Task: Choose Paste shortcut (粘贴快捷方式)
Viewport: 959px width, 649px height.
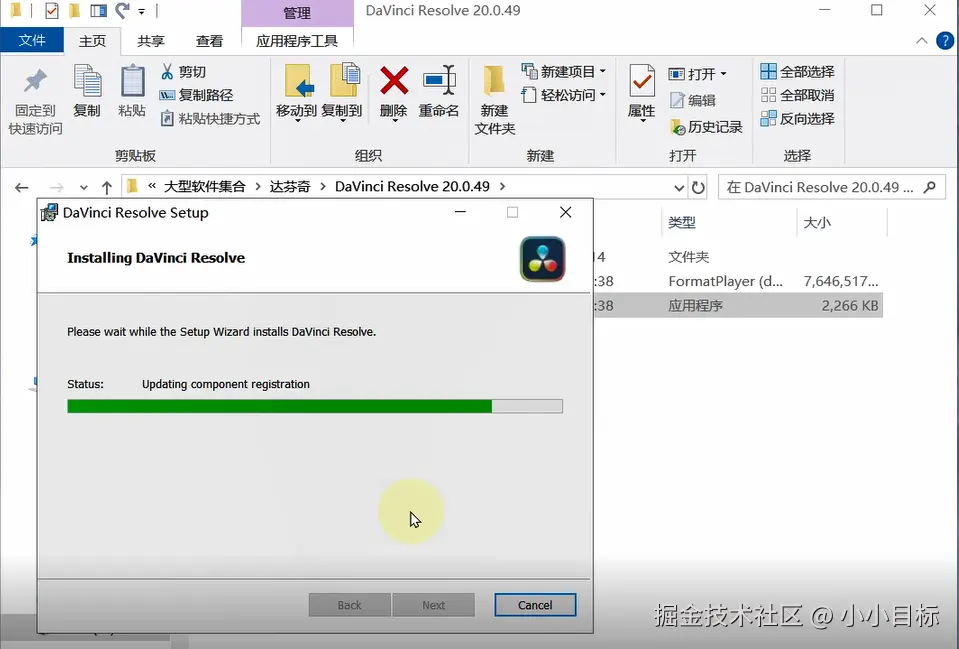Action: pos(210,118)
